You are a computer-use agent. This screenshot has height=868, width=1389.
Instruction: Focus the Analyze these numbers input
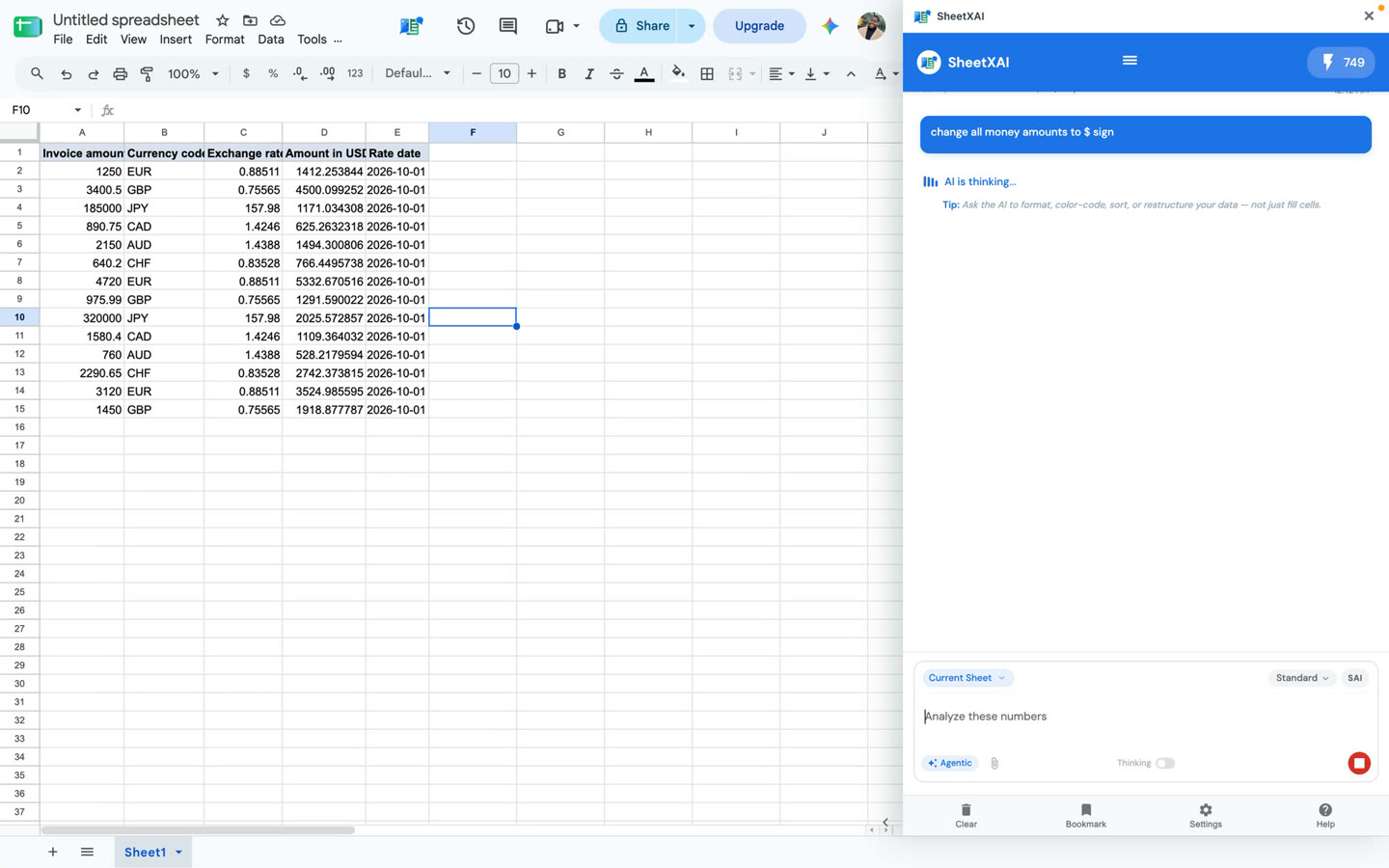(x=1145, y=717)
